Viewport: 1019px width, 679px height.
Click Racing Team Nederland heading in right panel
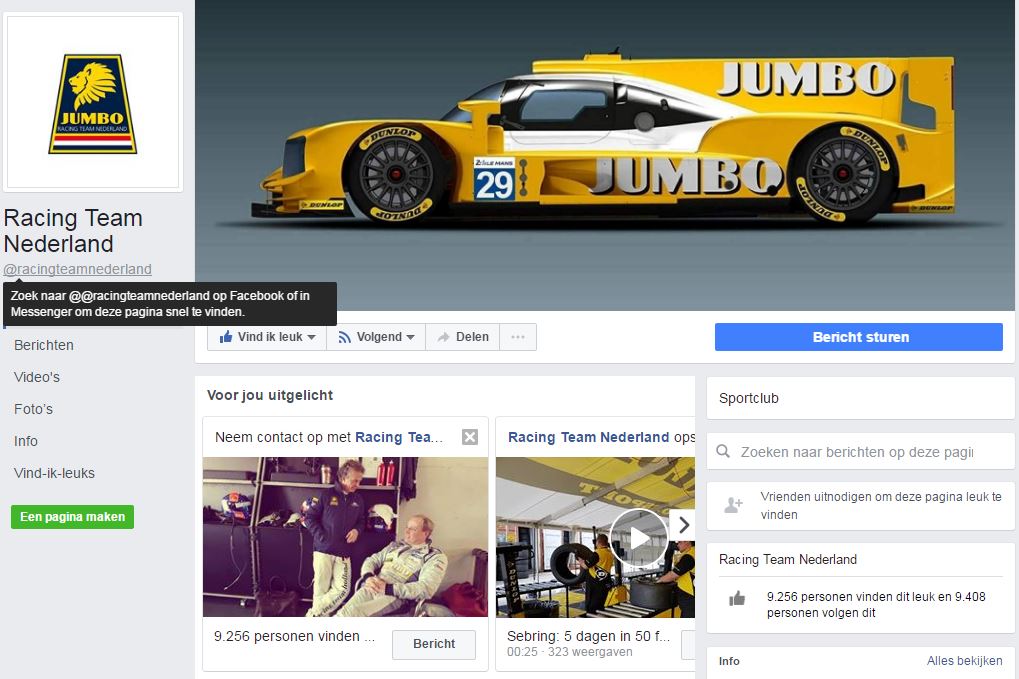[x=788, y=559]
